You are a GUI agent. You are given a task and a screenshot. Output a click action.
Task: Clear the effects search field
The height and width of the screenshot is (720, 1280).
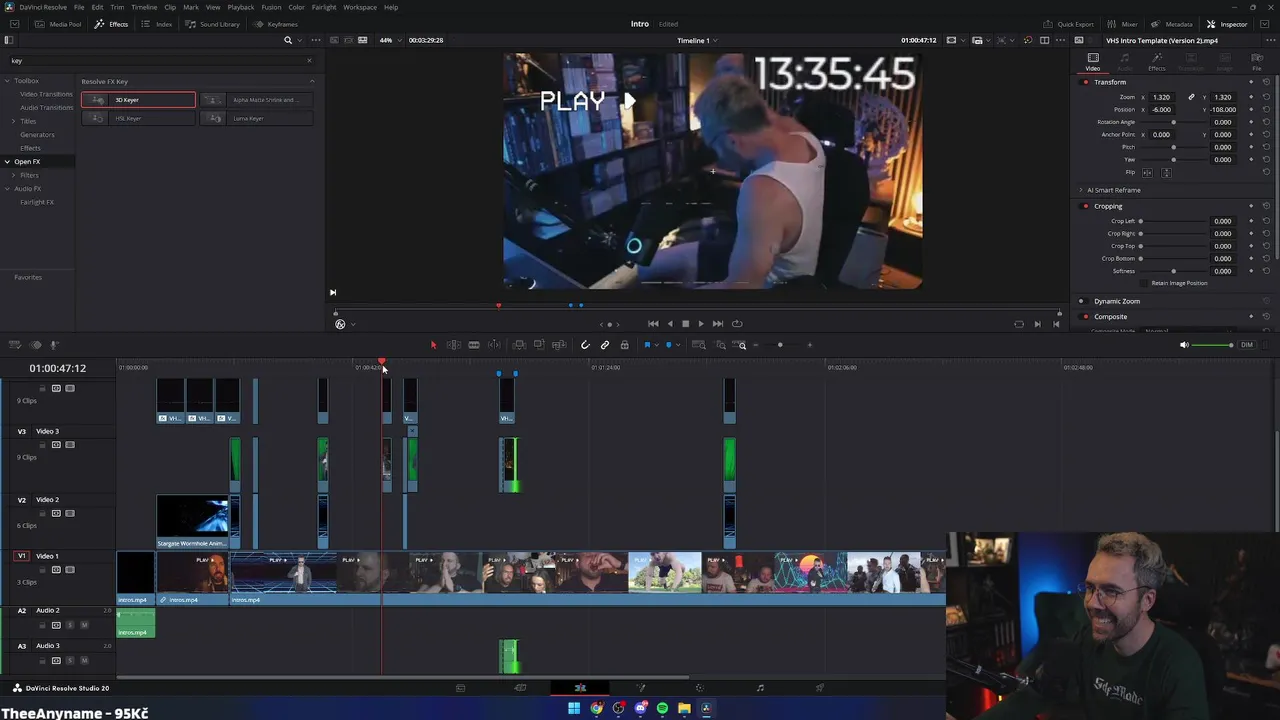[x=309, y=60]
